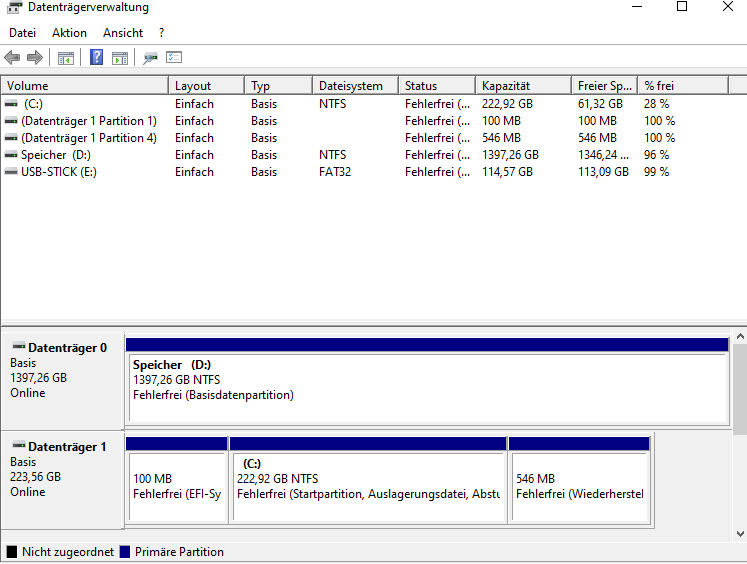Click the 113,09 GB free space cell
The height and width of the screenshot is (564, 747).
603,172
